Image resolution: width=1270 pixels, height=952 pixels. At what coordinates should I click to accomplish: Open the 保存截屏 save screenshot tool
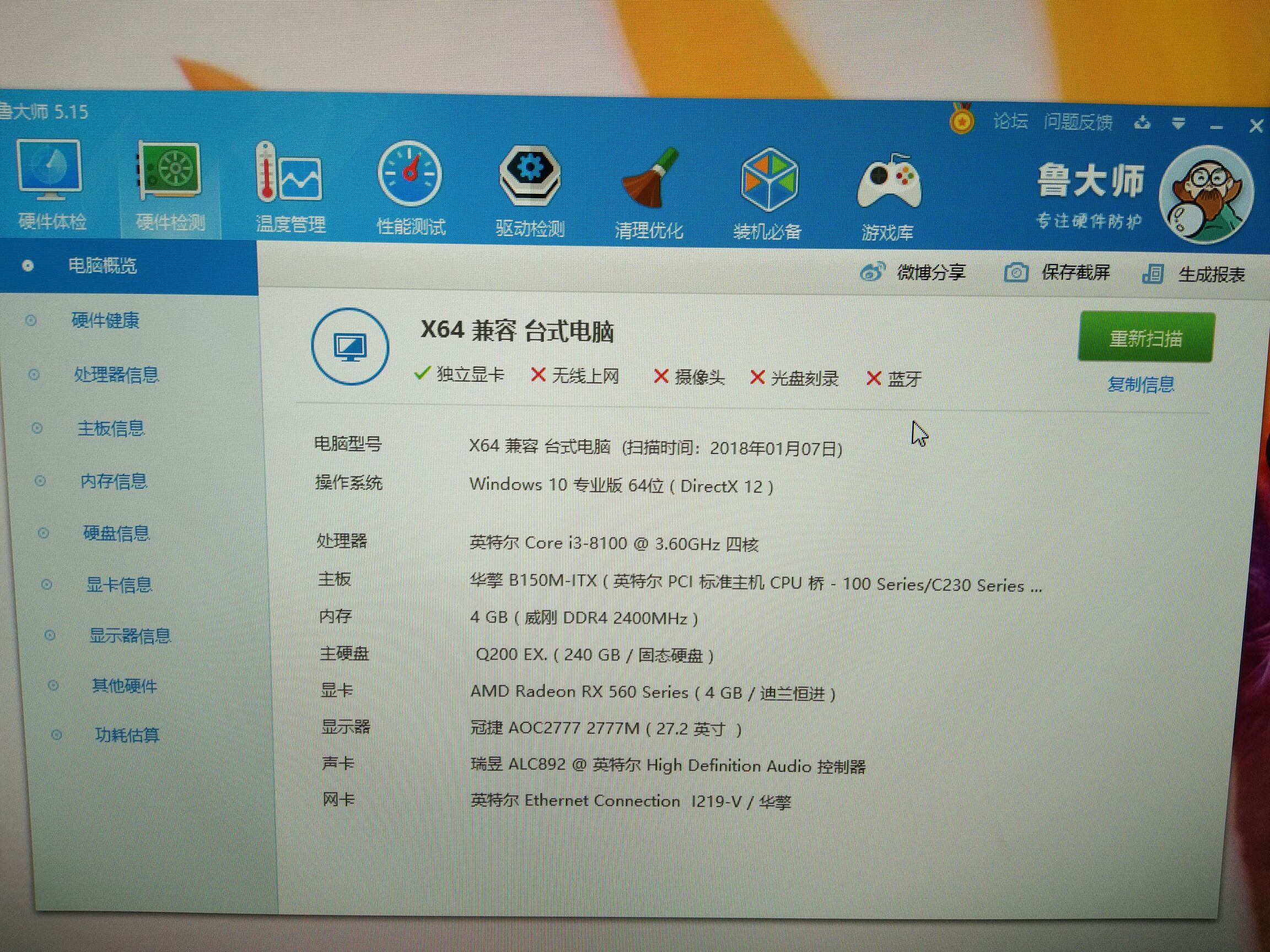pyautogui.click(x=1075, y=273)
